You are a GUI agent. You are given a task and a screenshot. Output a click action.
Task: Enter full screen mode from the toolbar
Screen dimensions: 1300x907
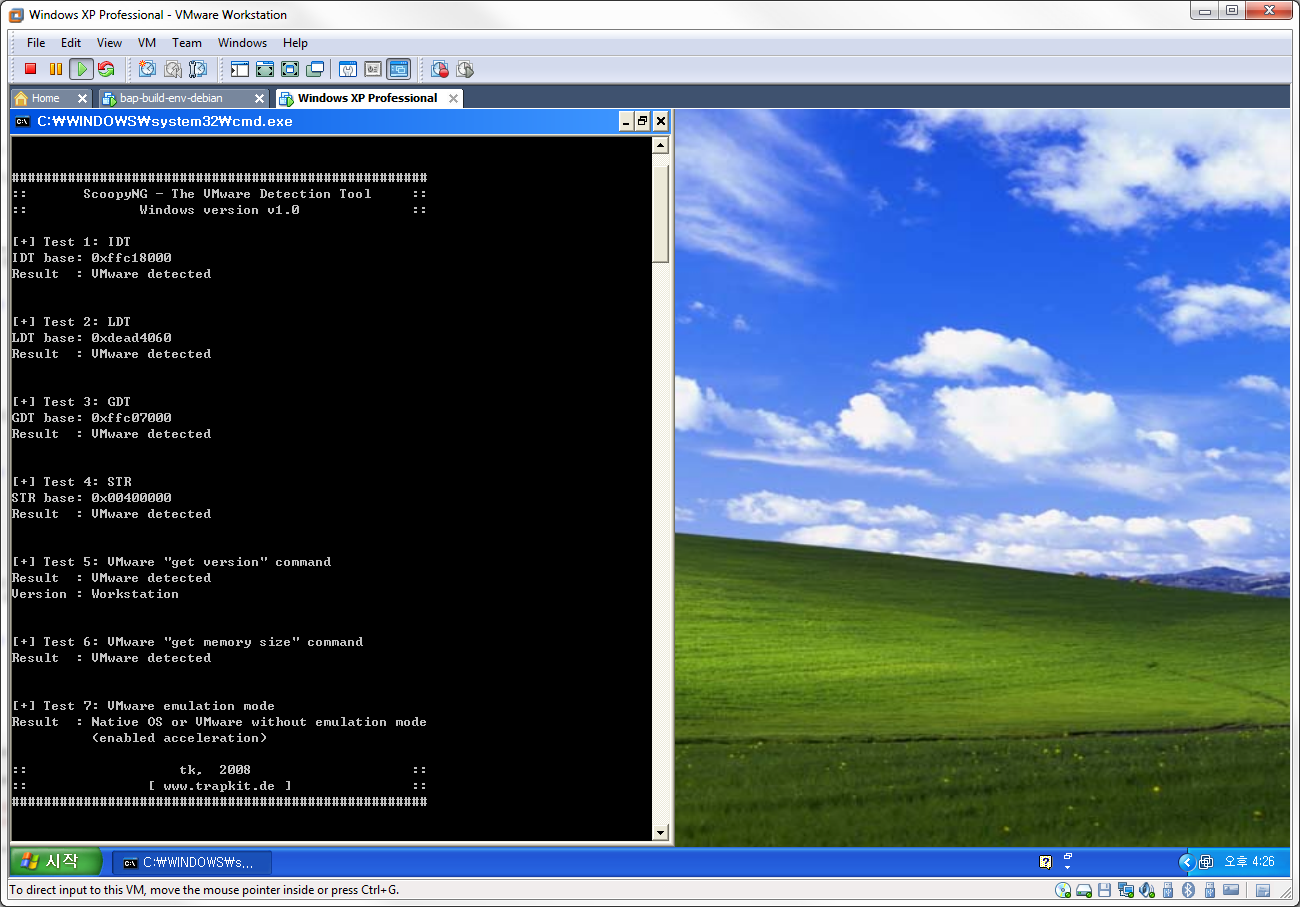click(290, 69)
